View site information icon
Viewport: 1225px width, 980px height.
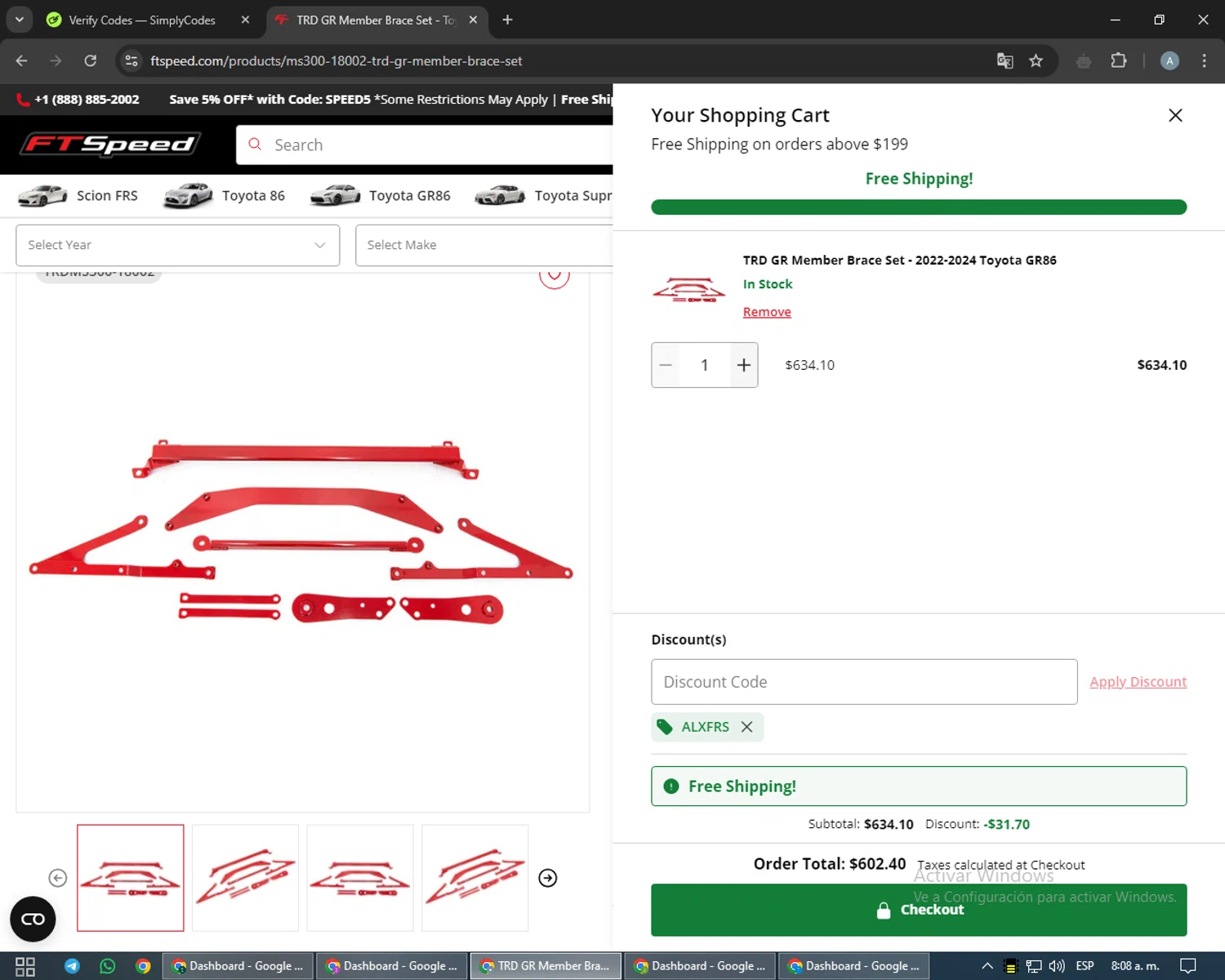tap(131, 60)
